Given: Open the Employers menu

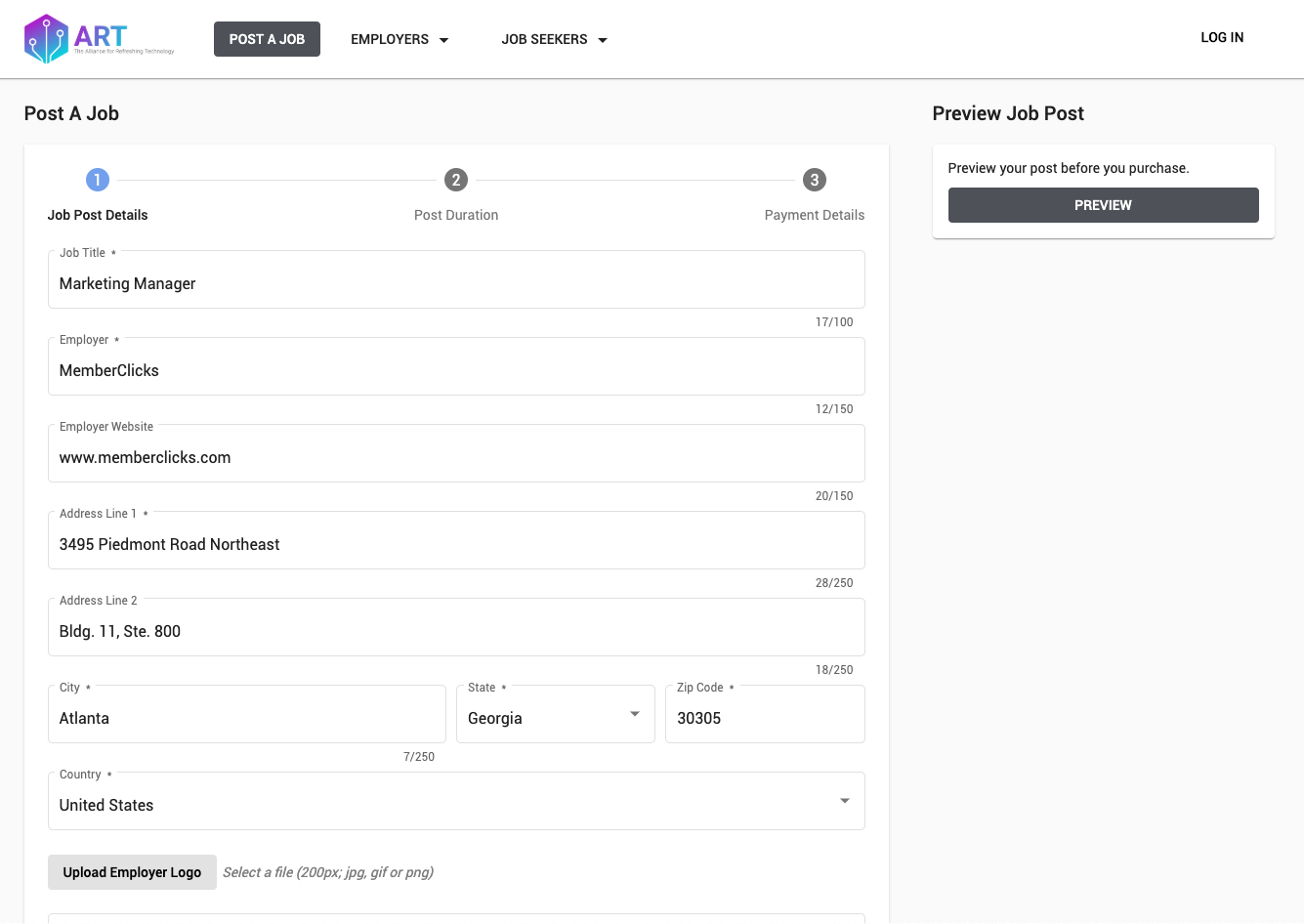Looking at the screenshot, I should coord(400,39).
